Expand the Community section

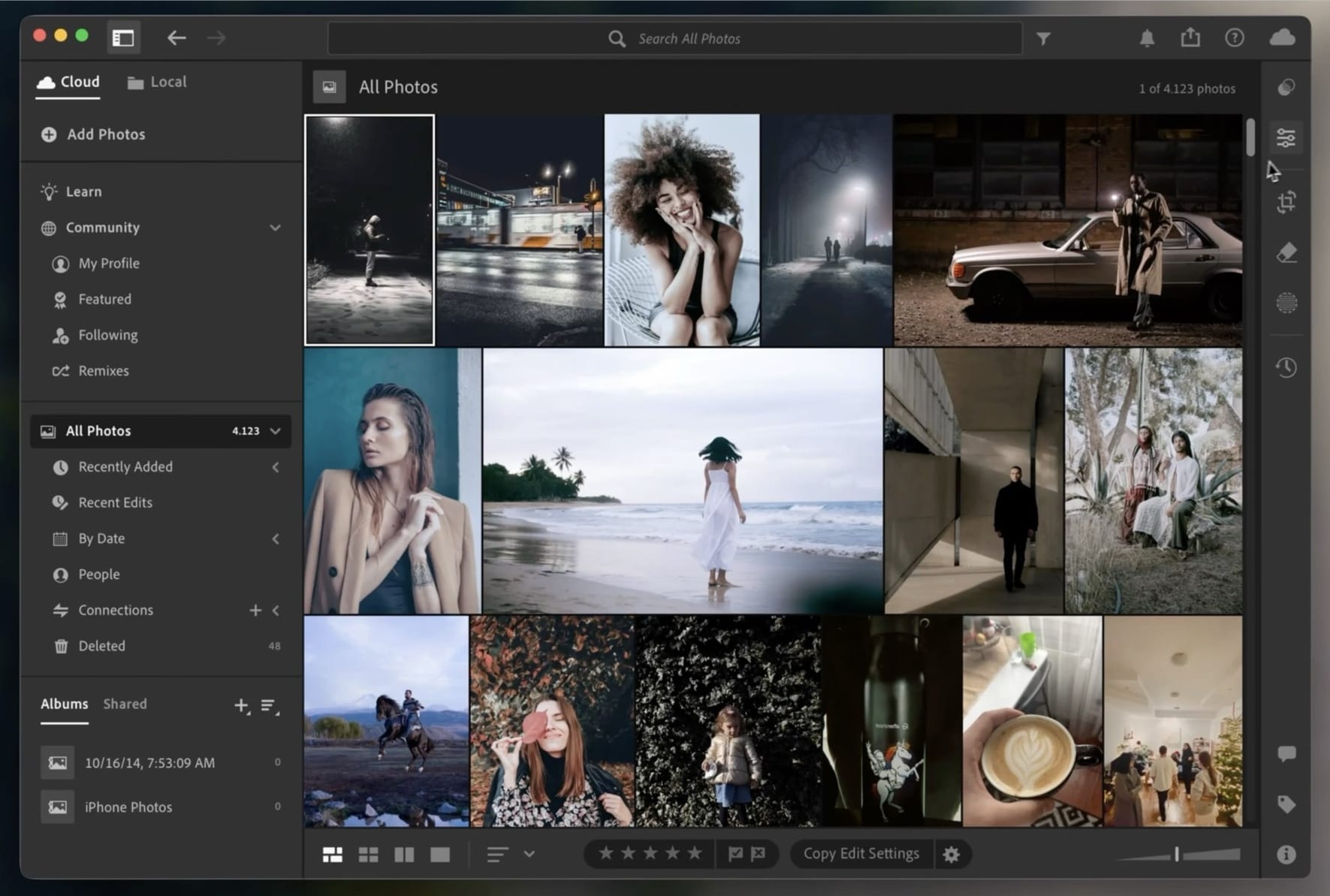pos(275,228)
